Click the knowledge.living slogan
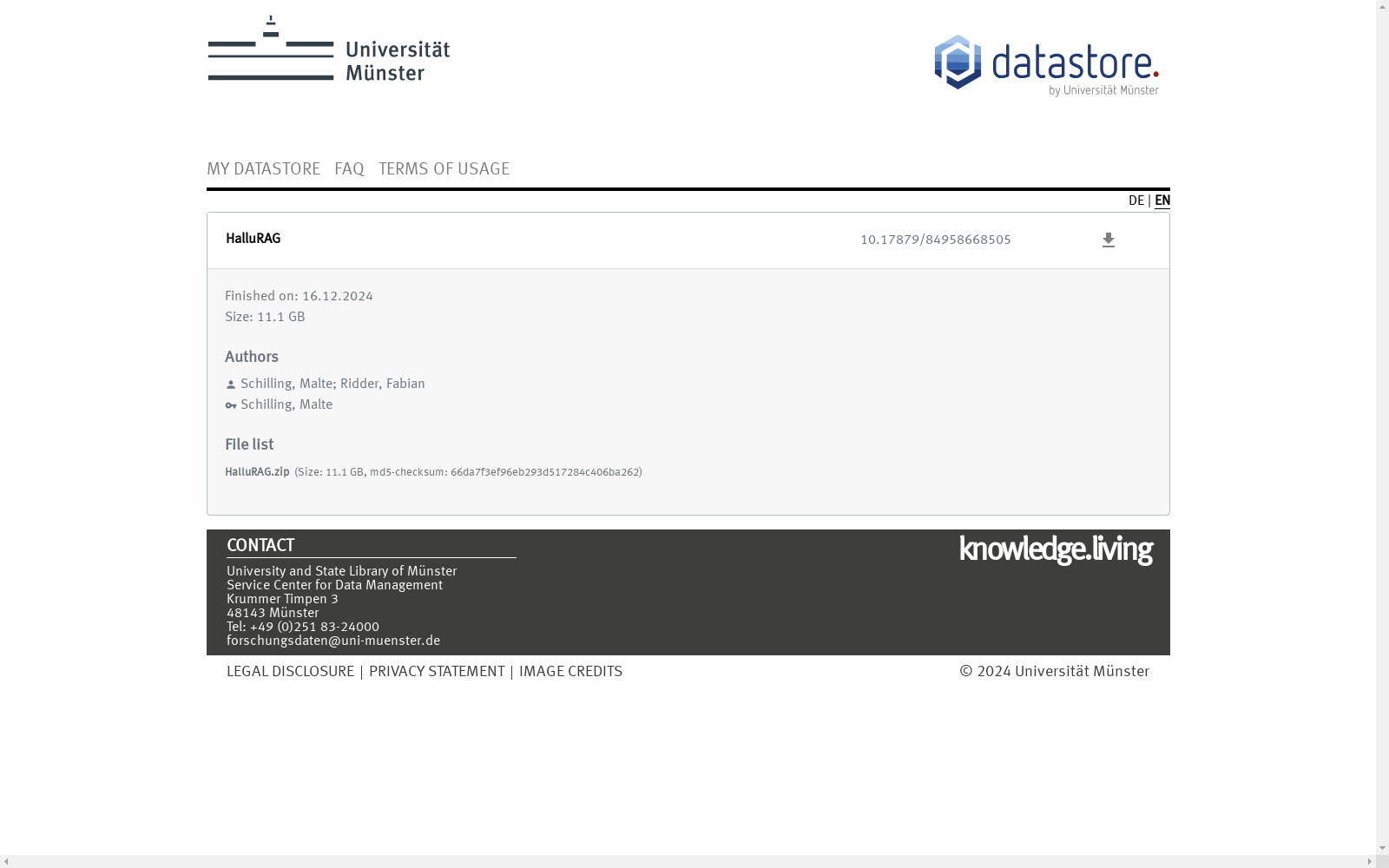This screenshot has height=868, width=1389. (1056, 549)
